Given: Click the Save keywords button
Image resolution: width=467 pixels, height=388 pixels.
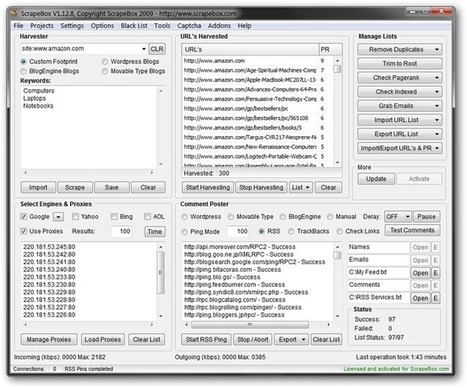Looking at the screenshot, I should pos(111,187).
